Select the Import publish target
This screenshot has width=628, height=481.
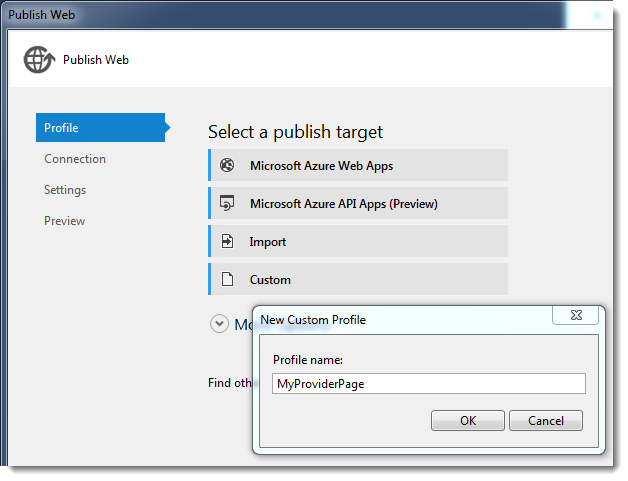point(358,241)
